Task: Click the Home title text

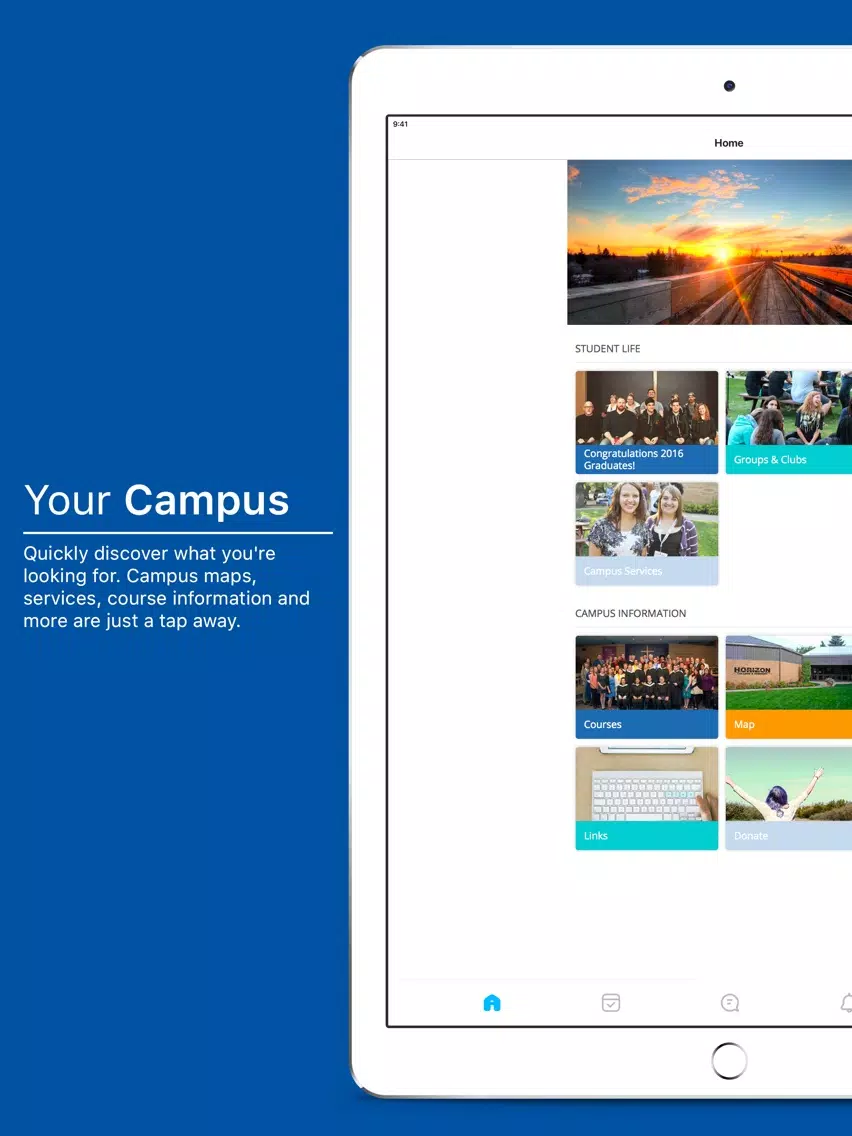Action: click(x=728, y=143)
